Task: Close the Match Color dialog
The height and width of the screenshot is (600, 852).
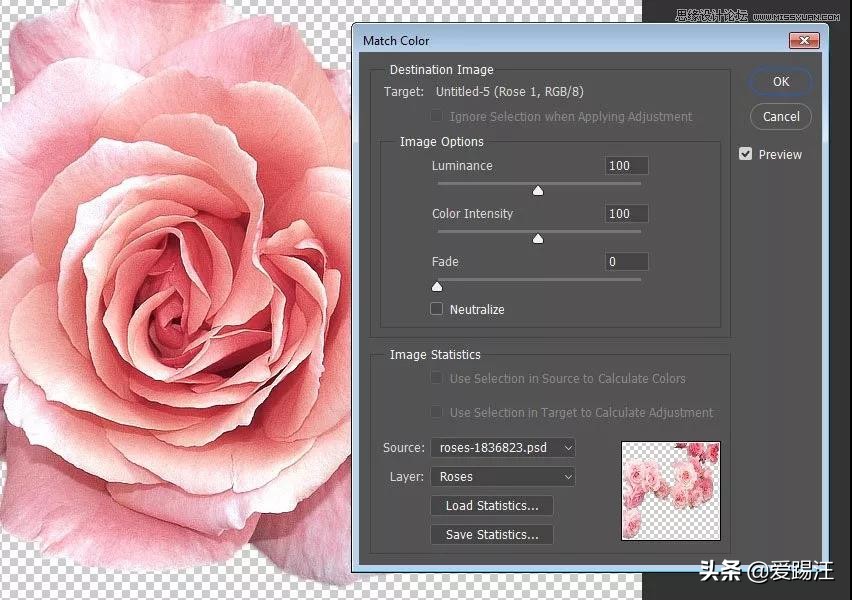Action: click(803, 41)
